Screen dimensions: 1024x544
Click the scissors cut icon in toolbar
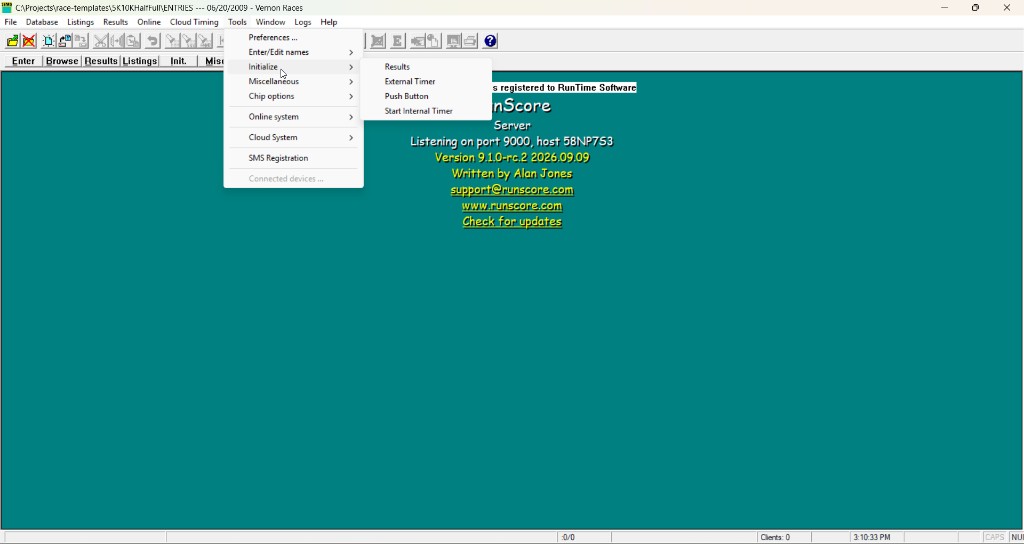100,41
